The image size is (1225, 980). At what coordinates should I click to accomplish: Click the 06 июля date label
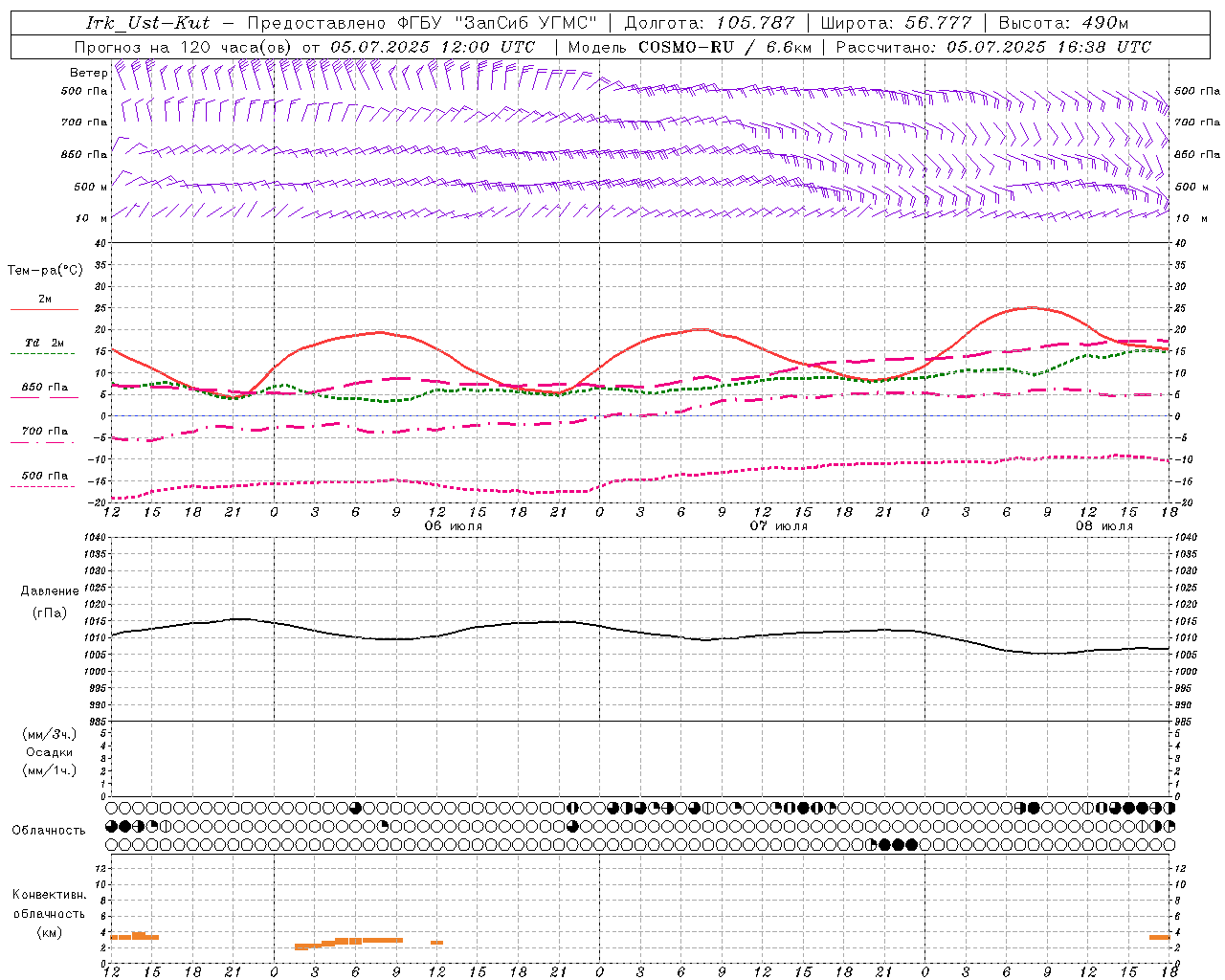(453, 526)
